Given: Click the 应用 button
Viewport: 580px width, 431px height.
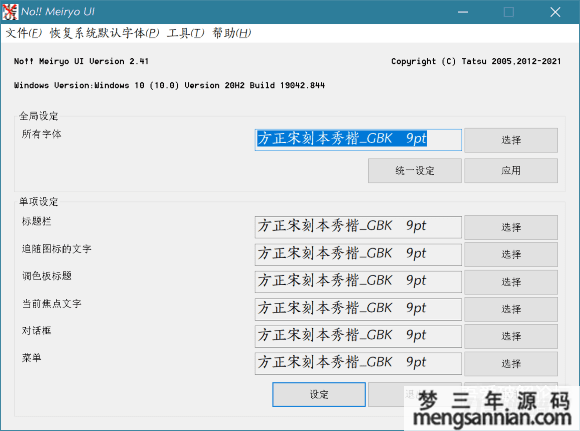Looking at the screenshot, I should [x=511, y=171].
